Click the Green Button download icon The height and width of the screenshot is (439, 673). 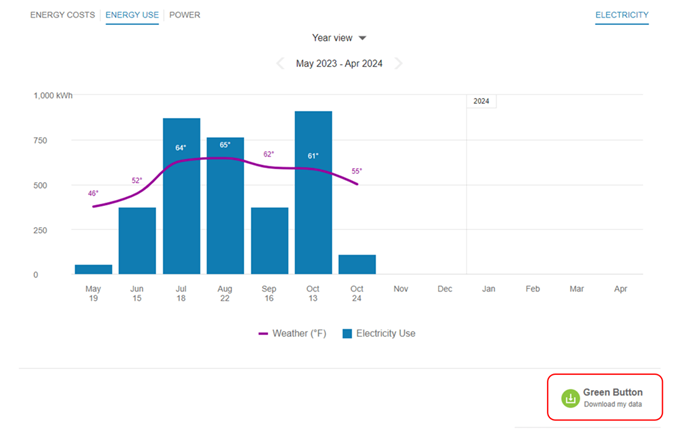(570, 398)
